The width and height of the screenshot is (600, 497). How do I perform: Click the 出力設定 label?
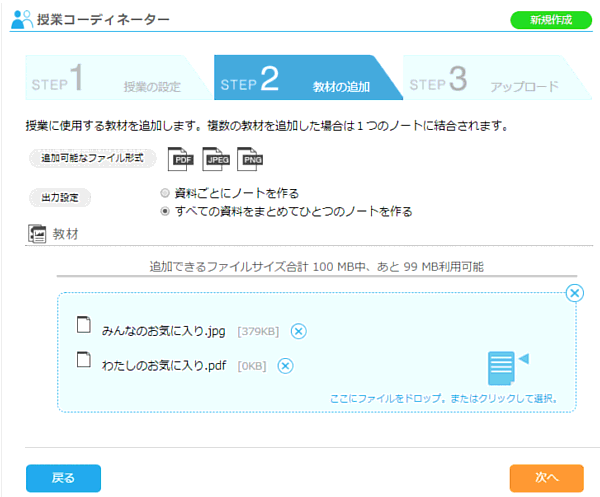pyautogui.click(x=60, y=197)
